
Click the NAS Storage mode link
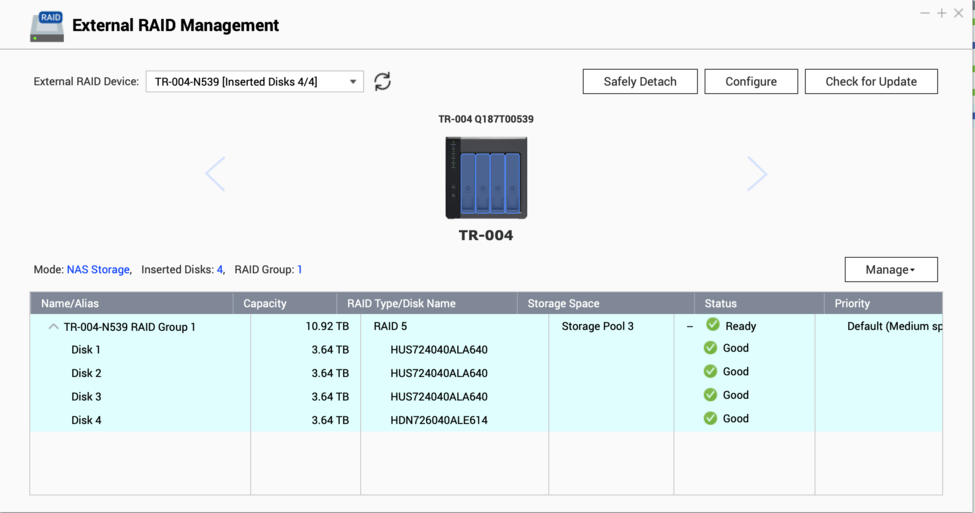(x=98, y=269)
